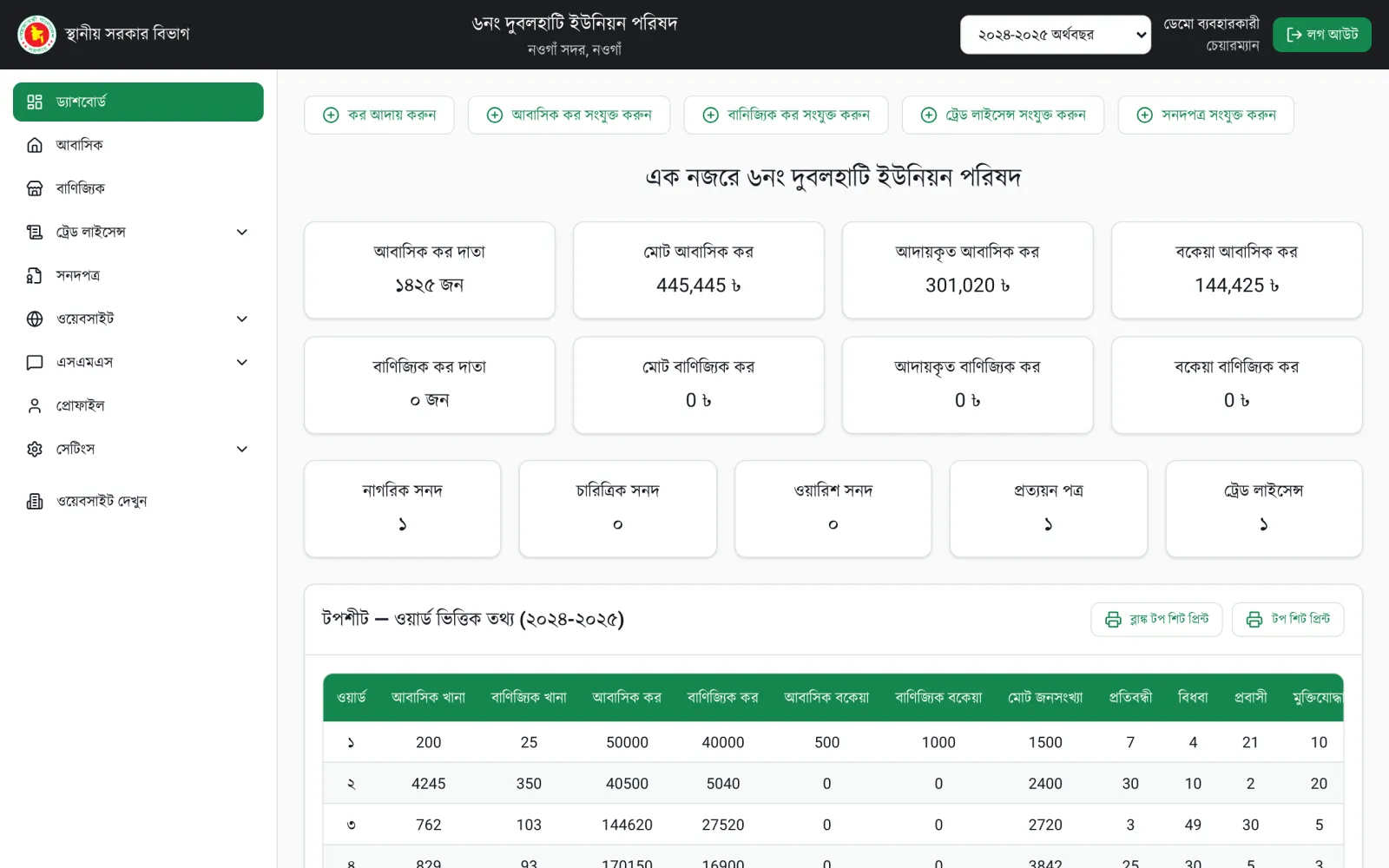This screenshot has height=868, width=1389.
Task: Click the আবাসিক কর সংযুক্ত করুন button
Action: (569, 115)
